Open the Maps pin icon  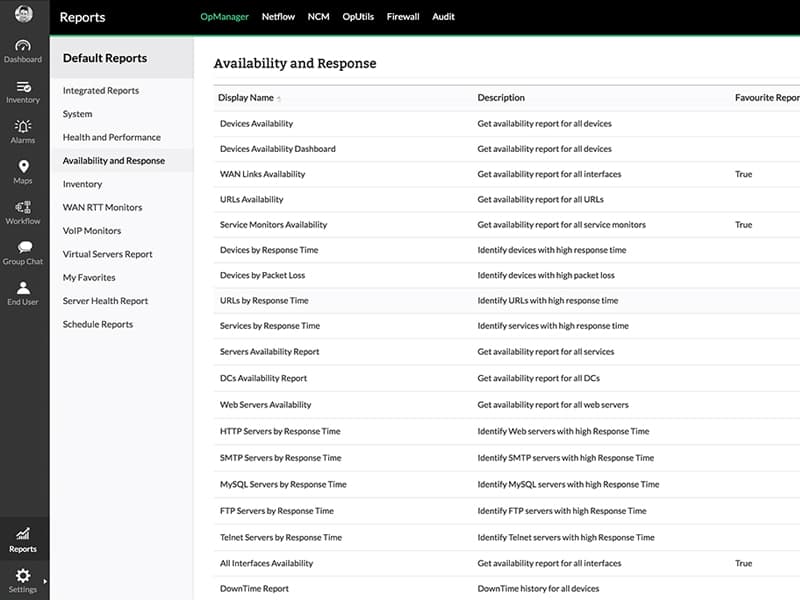(23, 167)
